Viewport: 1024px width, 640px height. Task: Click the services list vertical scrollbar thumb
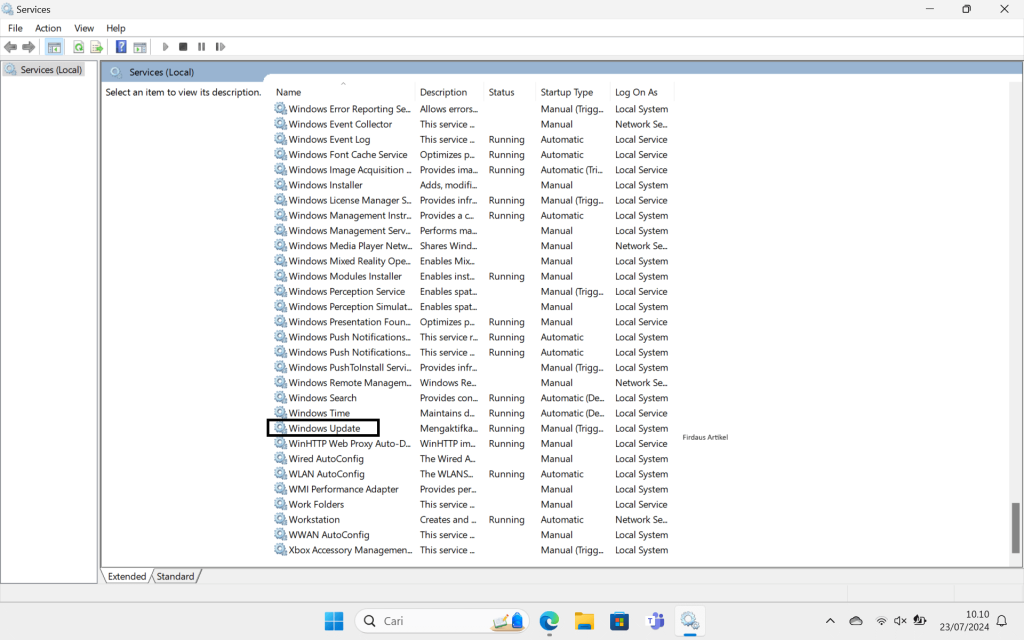coord(1016,527)
